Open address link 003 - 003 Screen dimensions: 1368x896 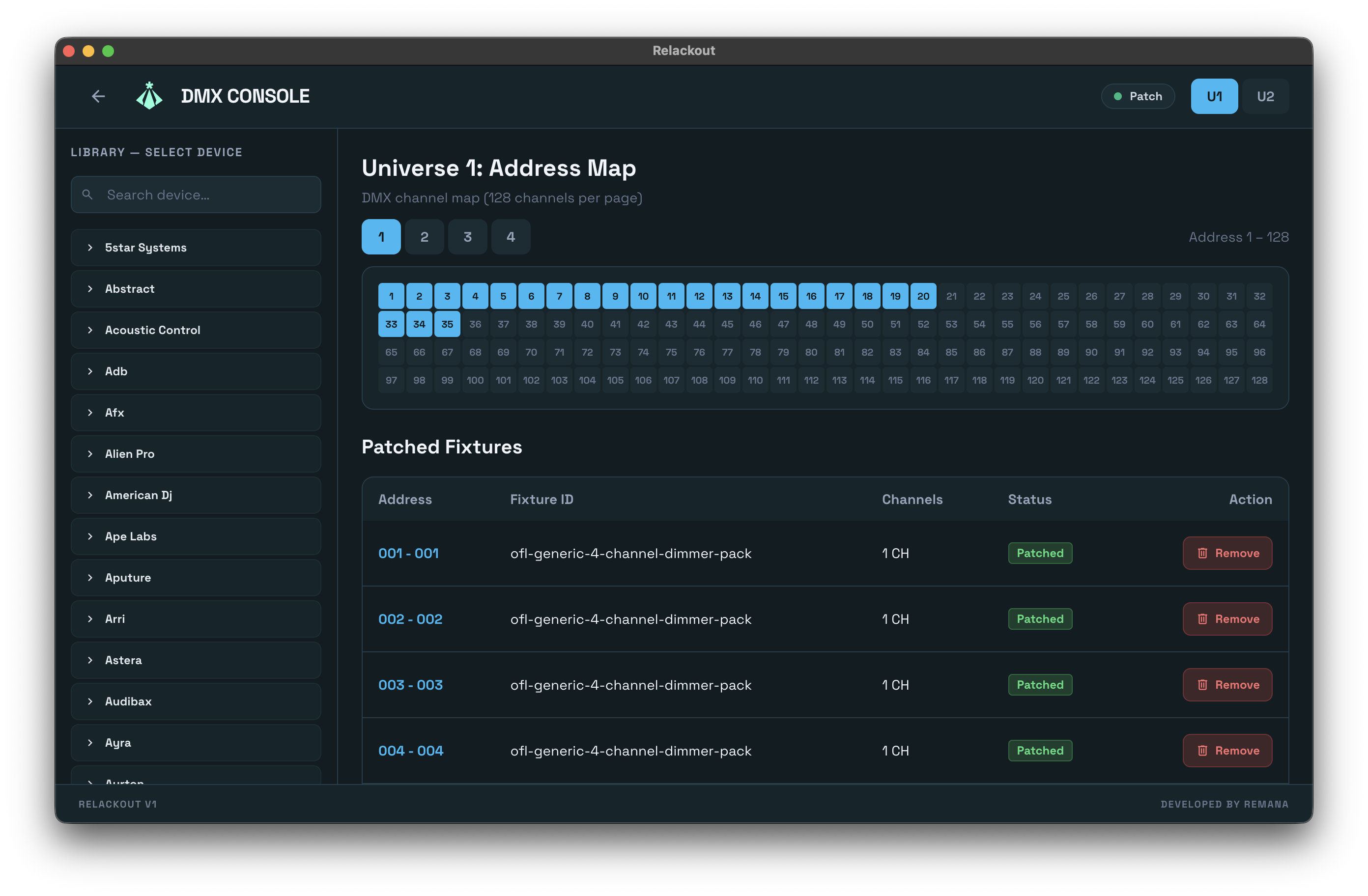pyautogui.click(x=410, y=685)
